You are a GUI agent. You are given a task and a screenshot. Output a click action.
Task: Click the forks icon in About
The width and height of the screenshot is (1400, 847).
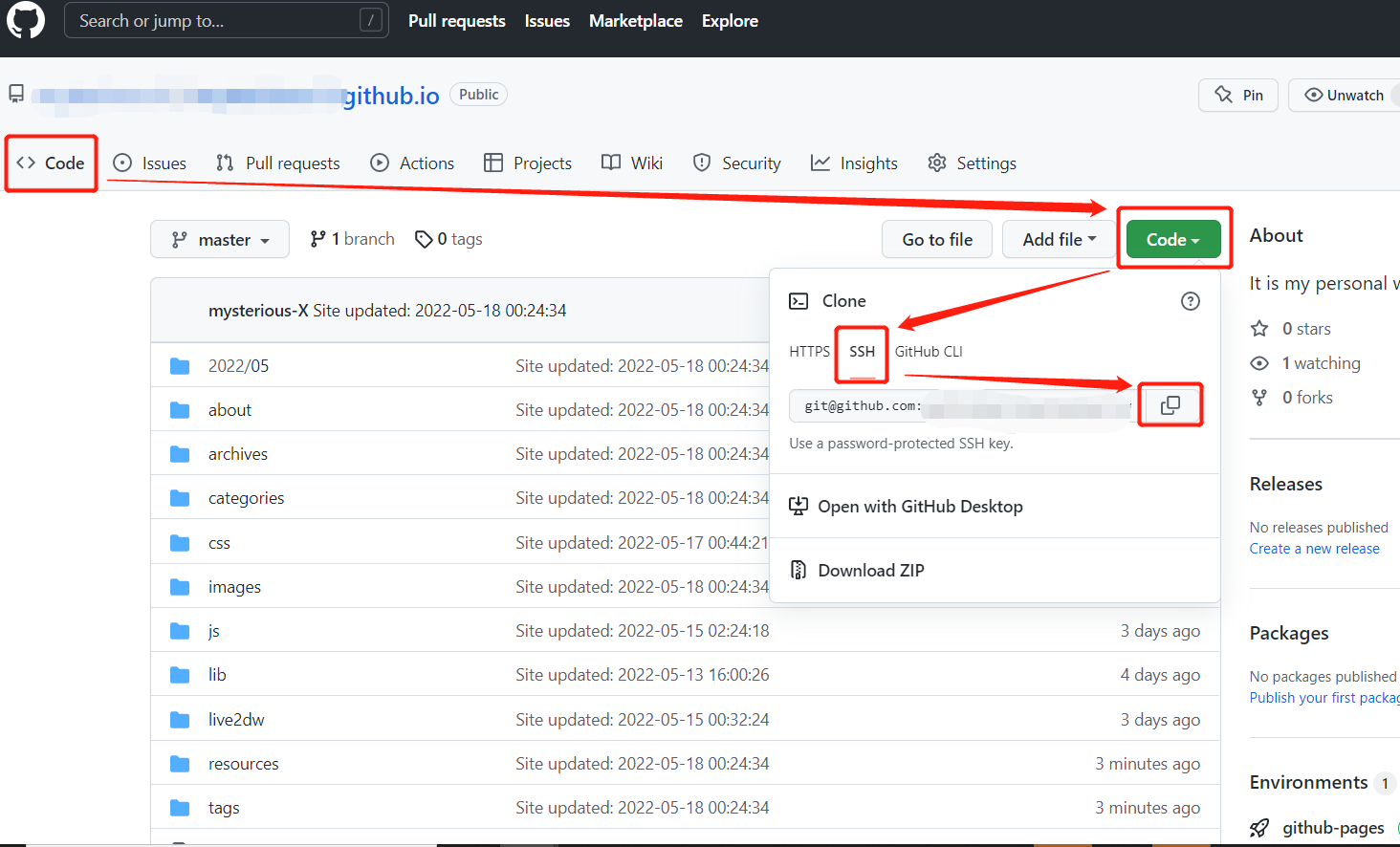[x=1259, y=398]
